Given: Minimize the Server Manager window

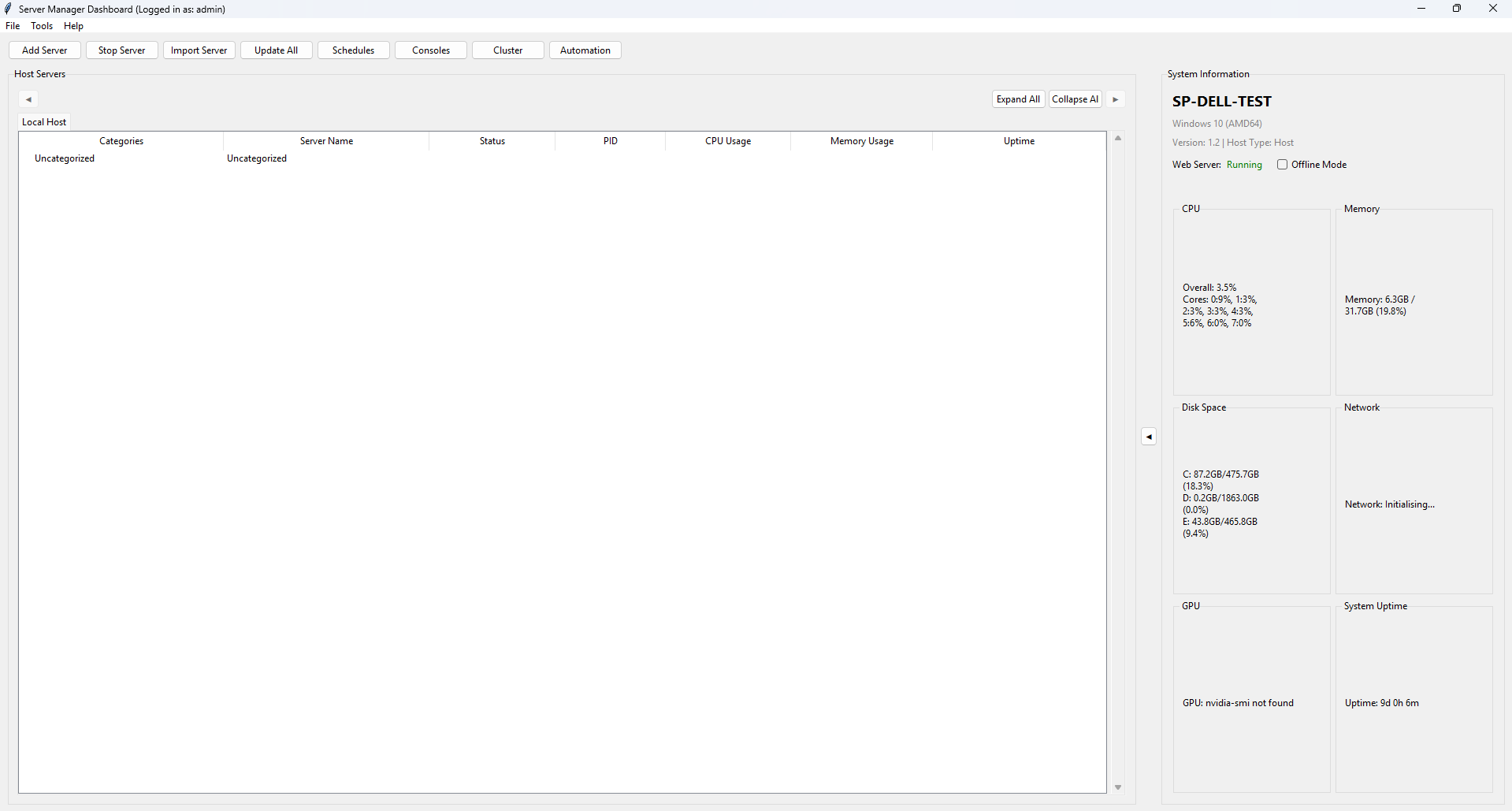Looking at the screenshot, I should tap(1421, 9).
